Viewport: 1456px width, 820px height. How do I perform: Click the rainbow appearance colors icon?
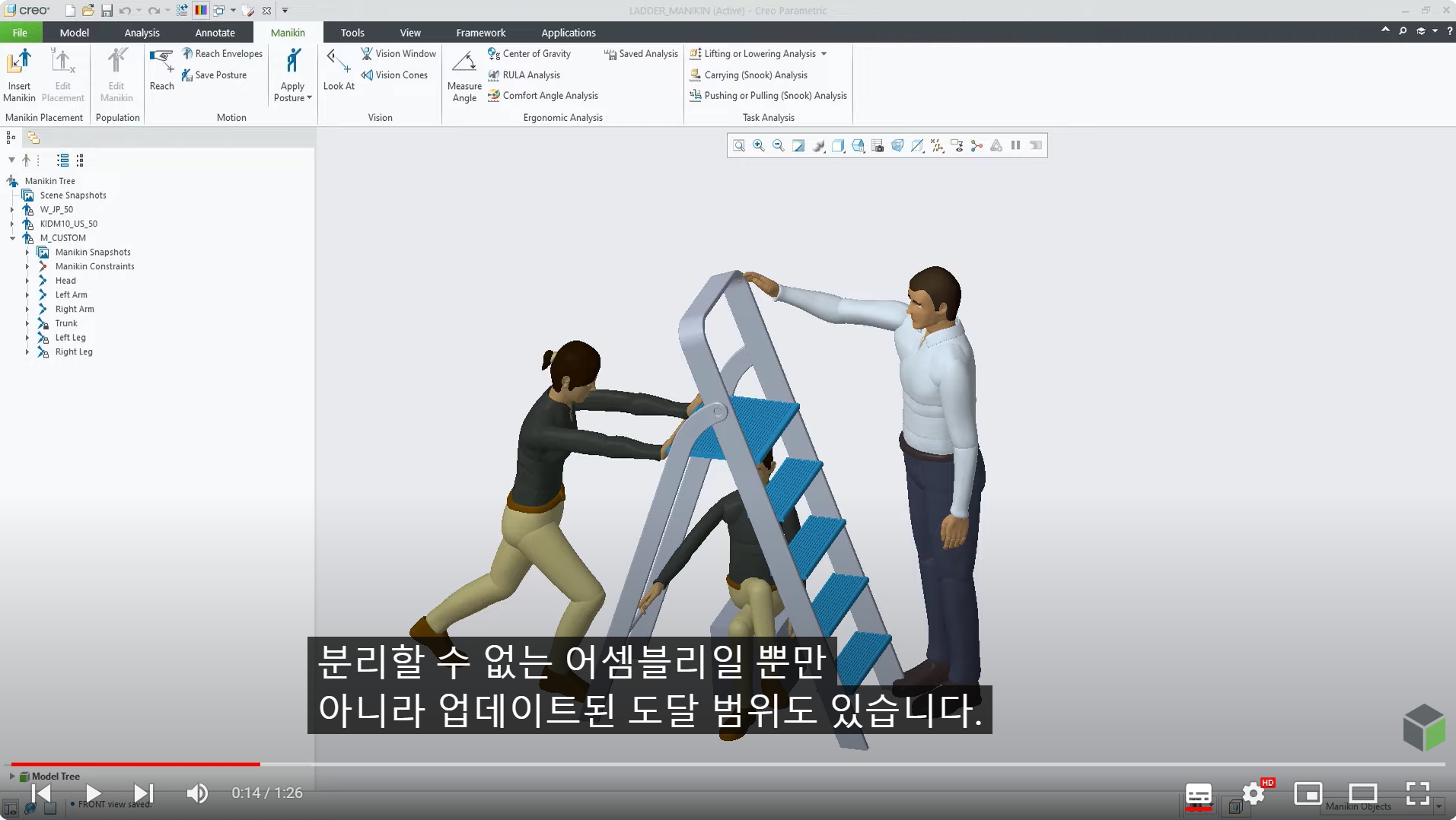click(201, 11)
